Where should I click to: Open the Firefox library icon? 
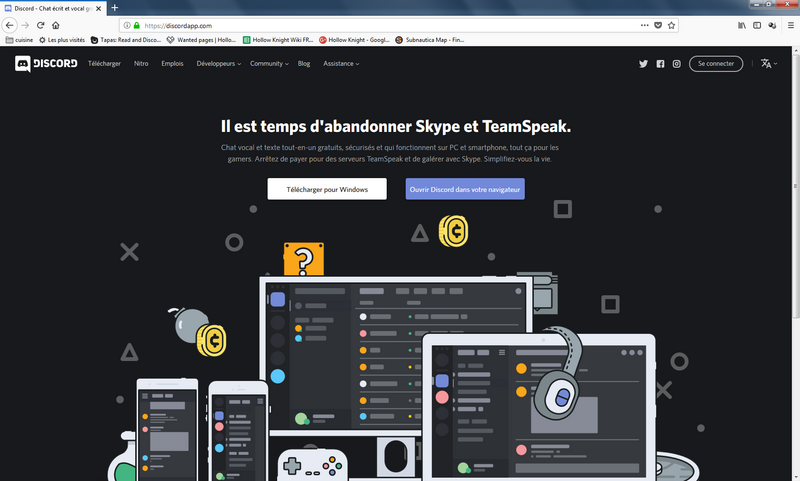click(742, 25)
